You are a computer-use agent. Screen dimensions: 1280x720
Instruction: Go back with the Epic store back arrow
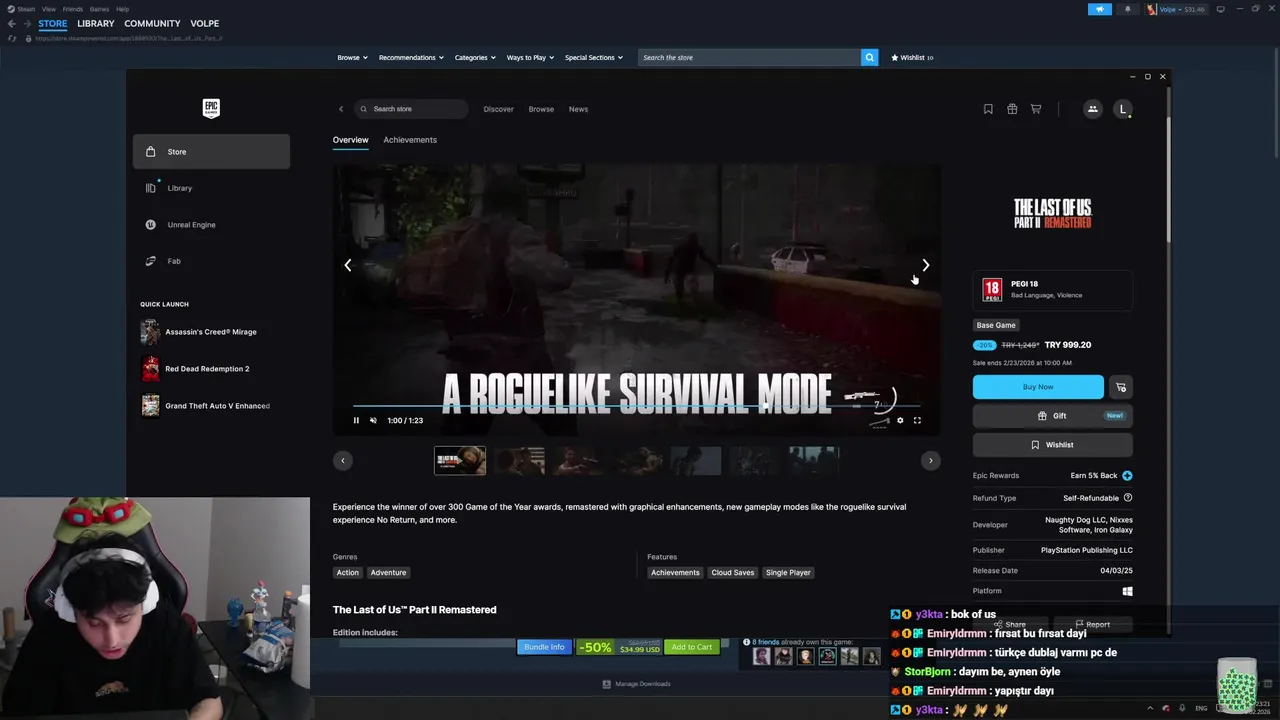point(341,109)
